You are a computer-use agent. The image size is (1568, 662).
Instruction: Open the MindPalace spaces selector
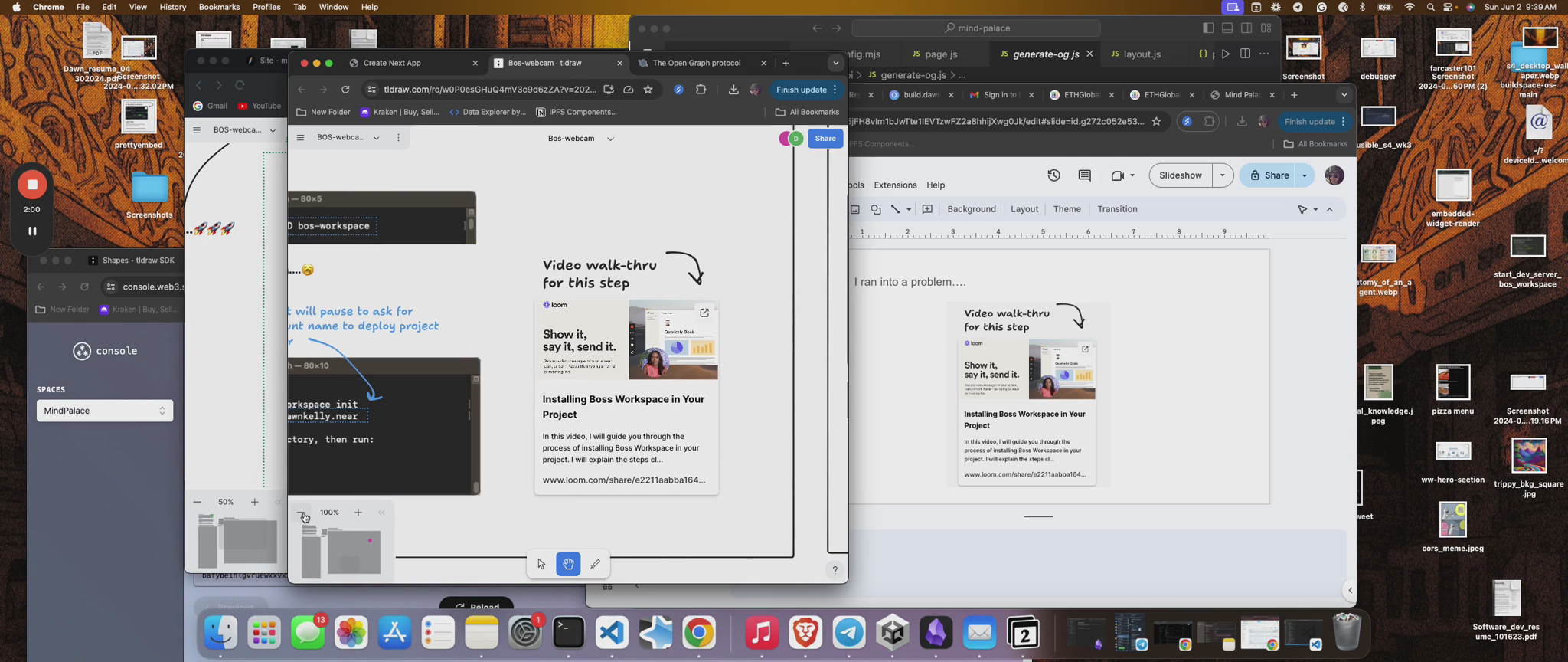[105, 411]
